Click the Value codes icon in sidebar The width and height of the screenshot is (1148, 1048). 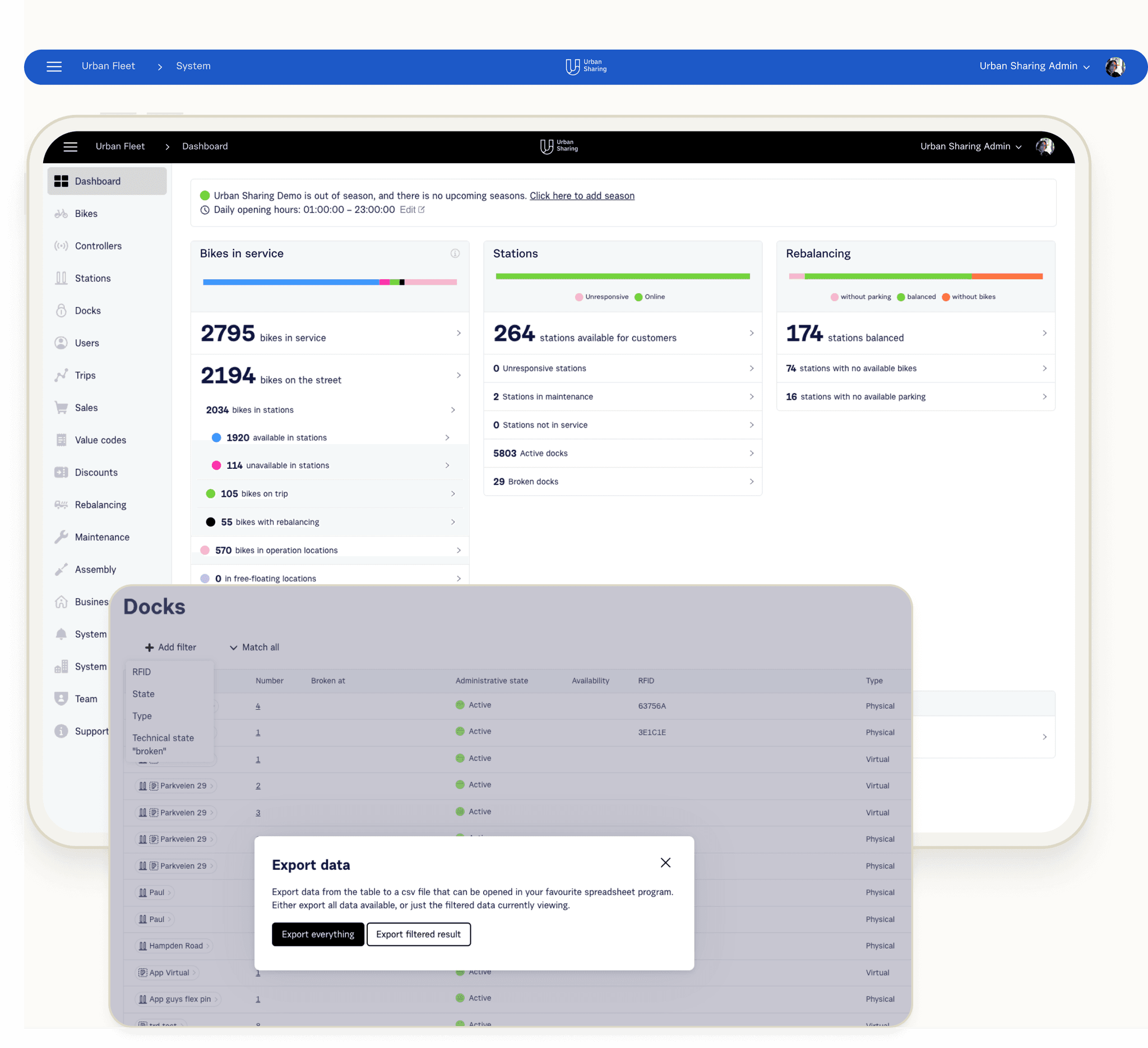click(61, 440)
